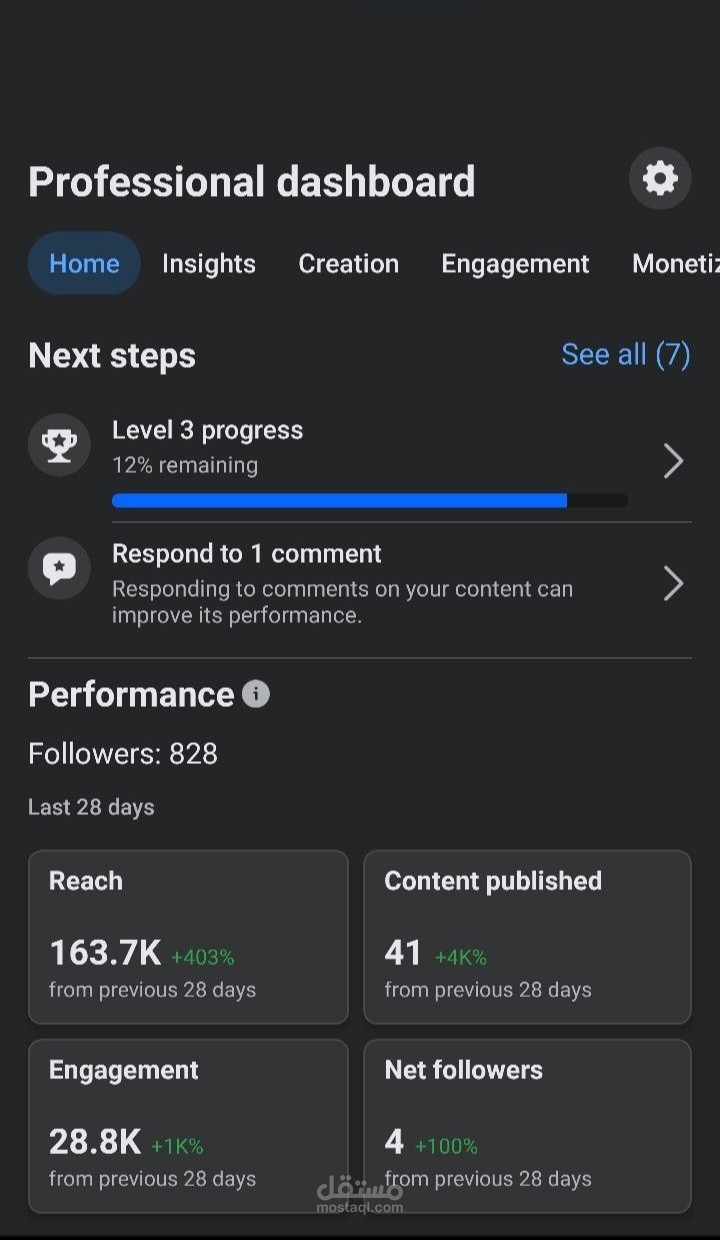Tap the Level 3 progress bar

click(370, 500)
